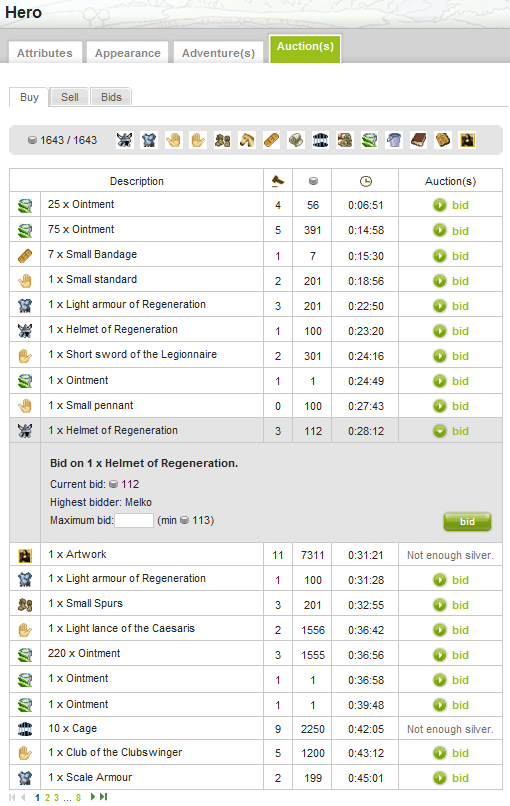Filter auctions by shoes icon
Viewport: 510px width, 806px height.
pos(223,140)
